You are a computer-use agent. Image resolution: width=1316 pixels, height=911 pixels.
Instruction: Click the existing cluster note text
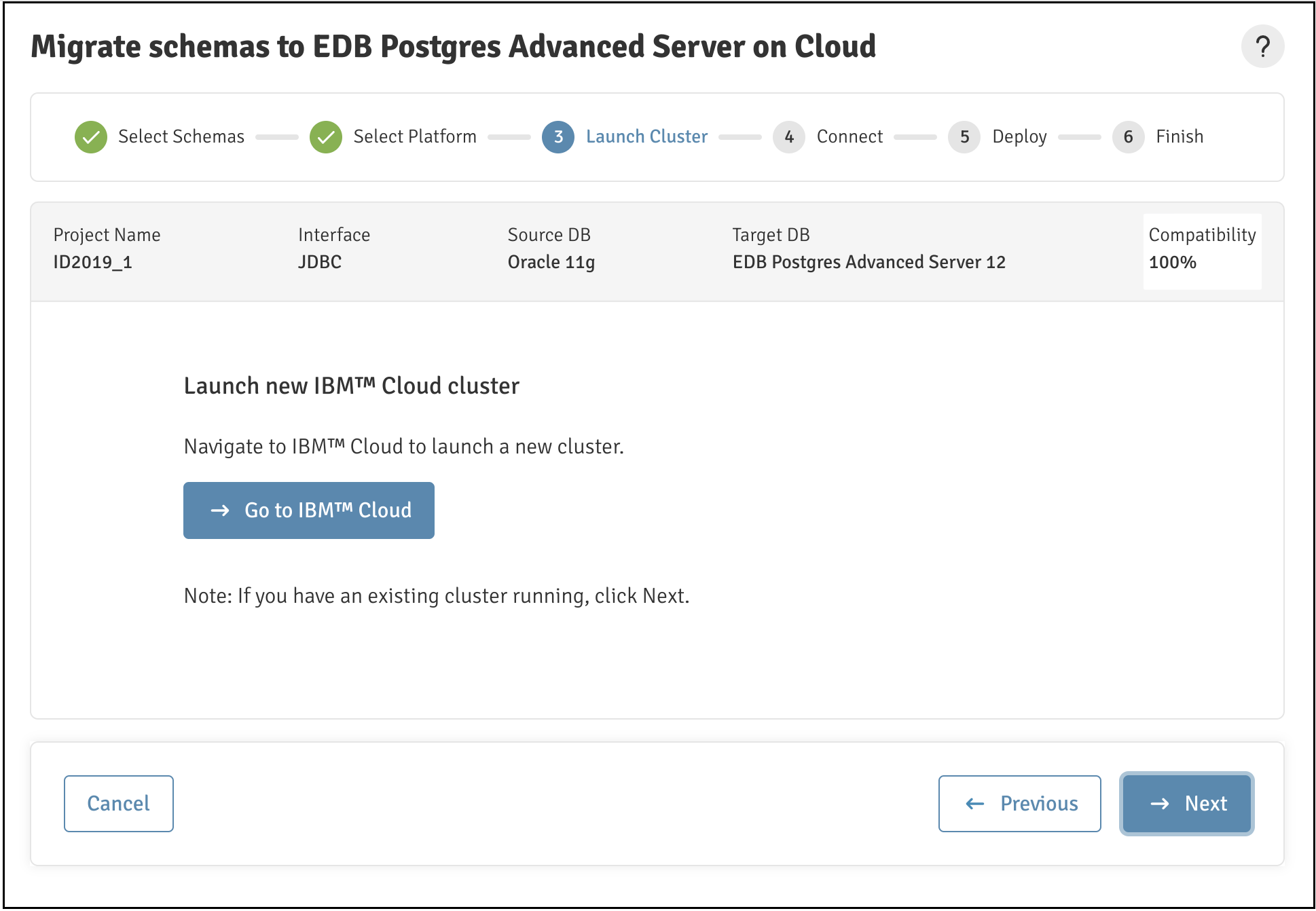pyautogui.click(x=437, y=596)
